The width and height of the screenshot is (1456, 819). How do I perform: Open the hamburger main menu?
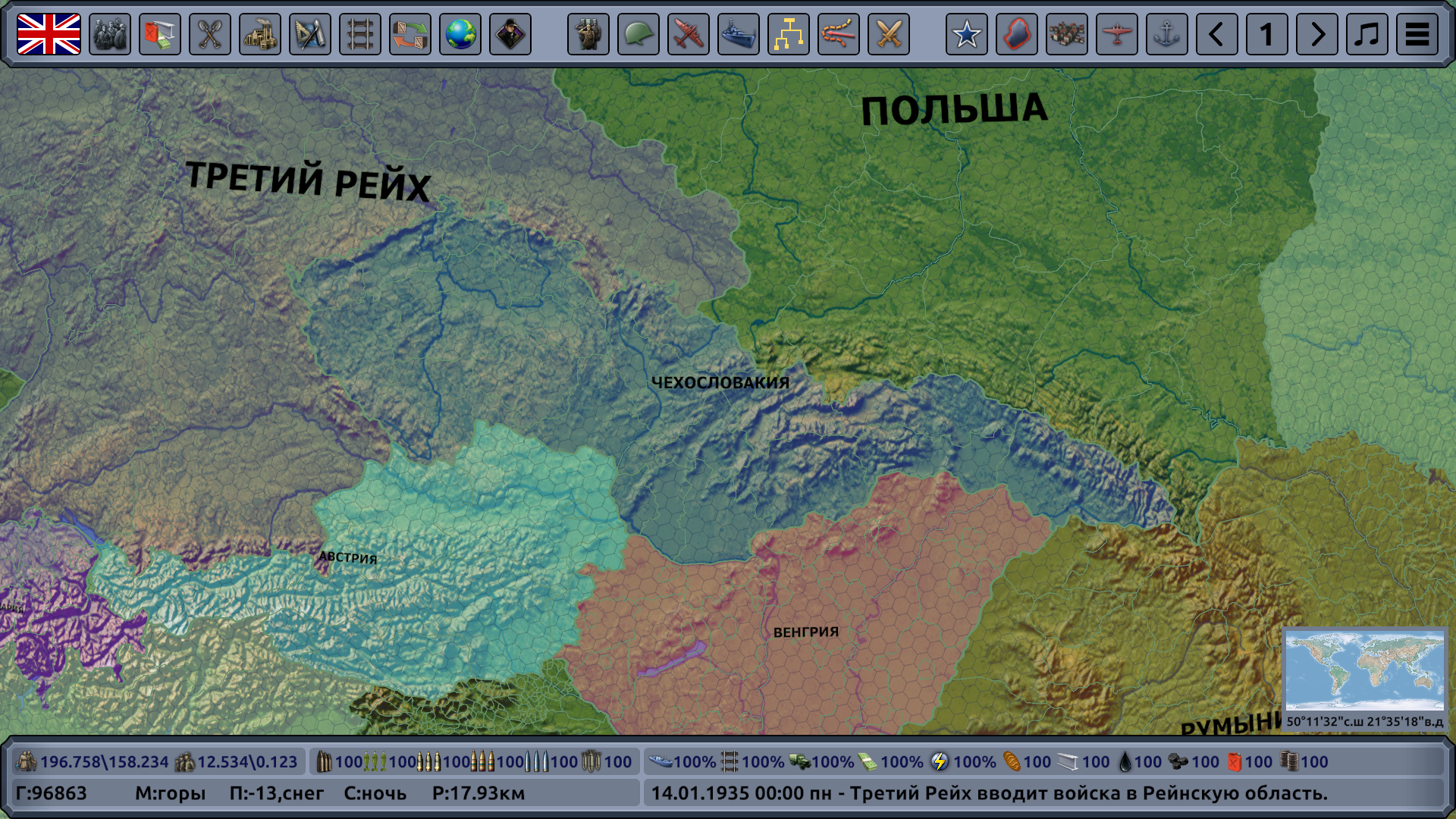[1417, 34]
